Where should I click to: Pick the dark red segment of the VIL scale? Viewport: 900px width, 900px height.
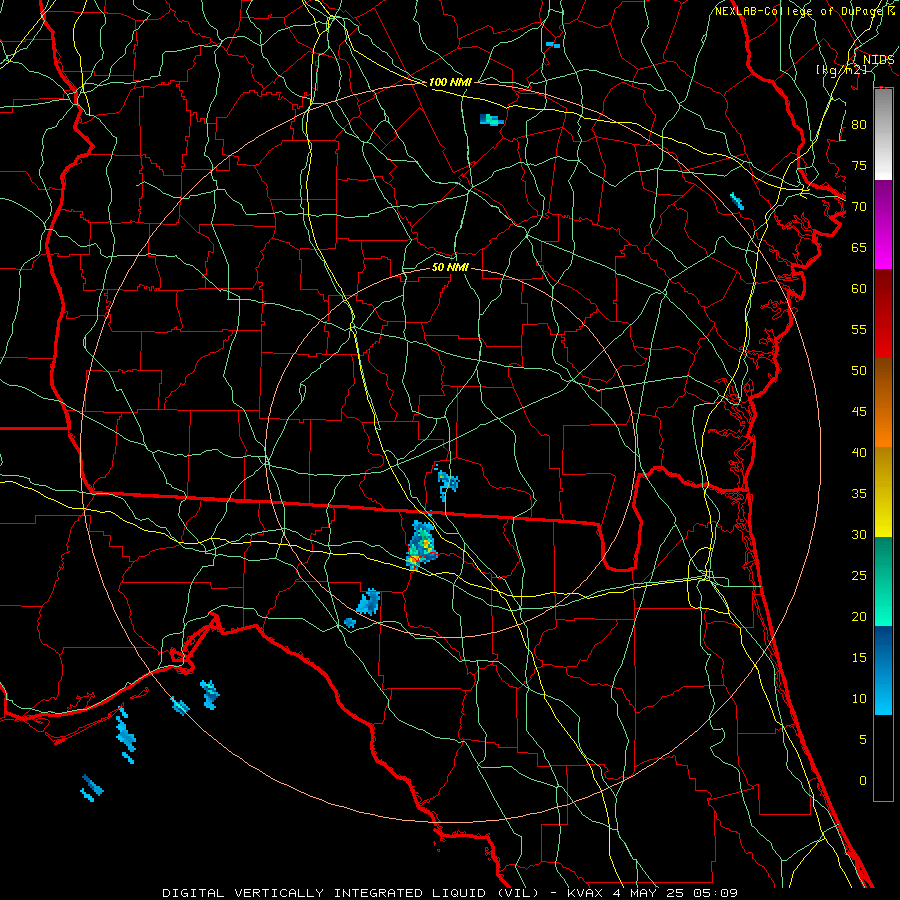coord(883,313)
